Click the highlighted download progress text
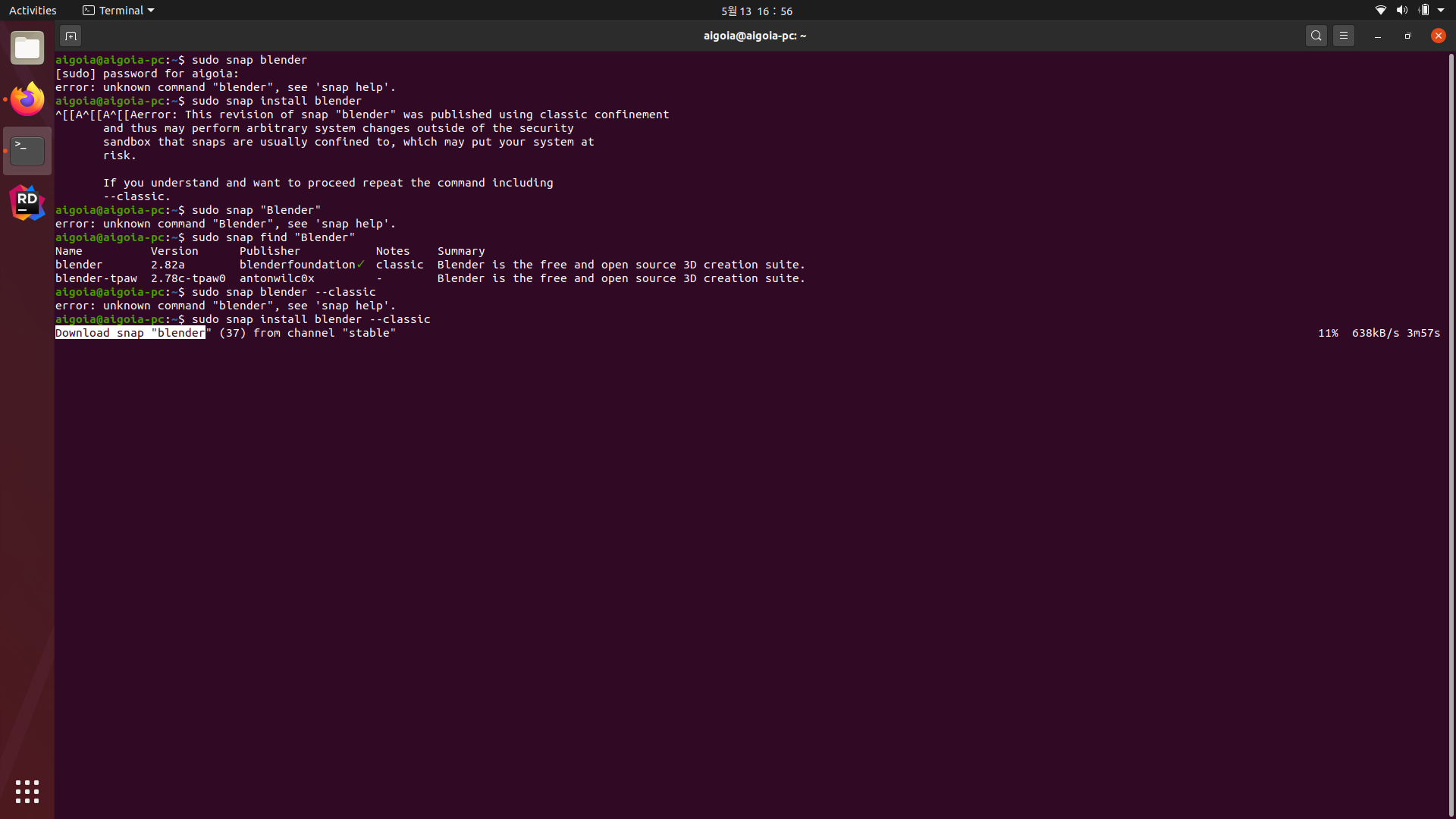Image resolution: width=1456 pixels, height=819 pixels. coord(130,333)
